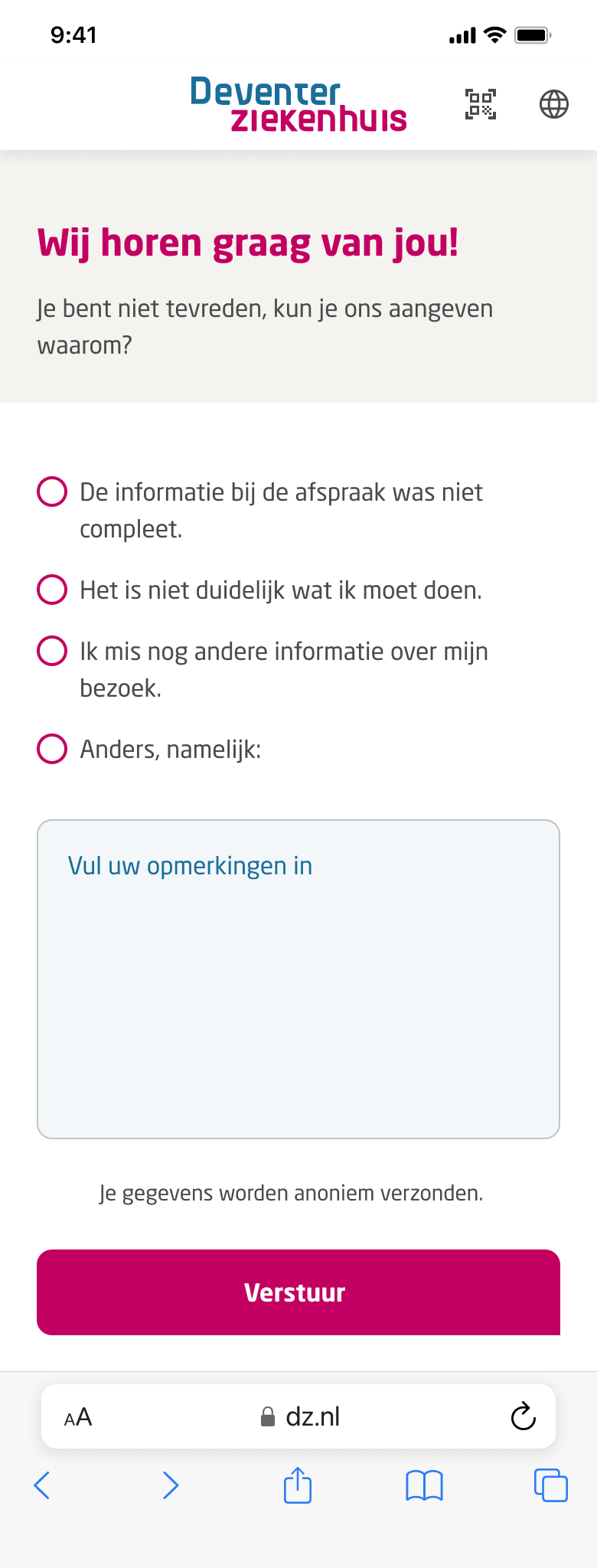
Task: Choose 'Ik mis nog andere informatie' option
Action: click(x=52, y=651)
